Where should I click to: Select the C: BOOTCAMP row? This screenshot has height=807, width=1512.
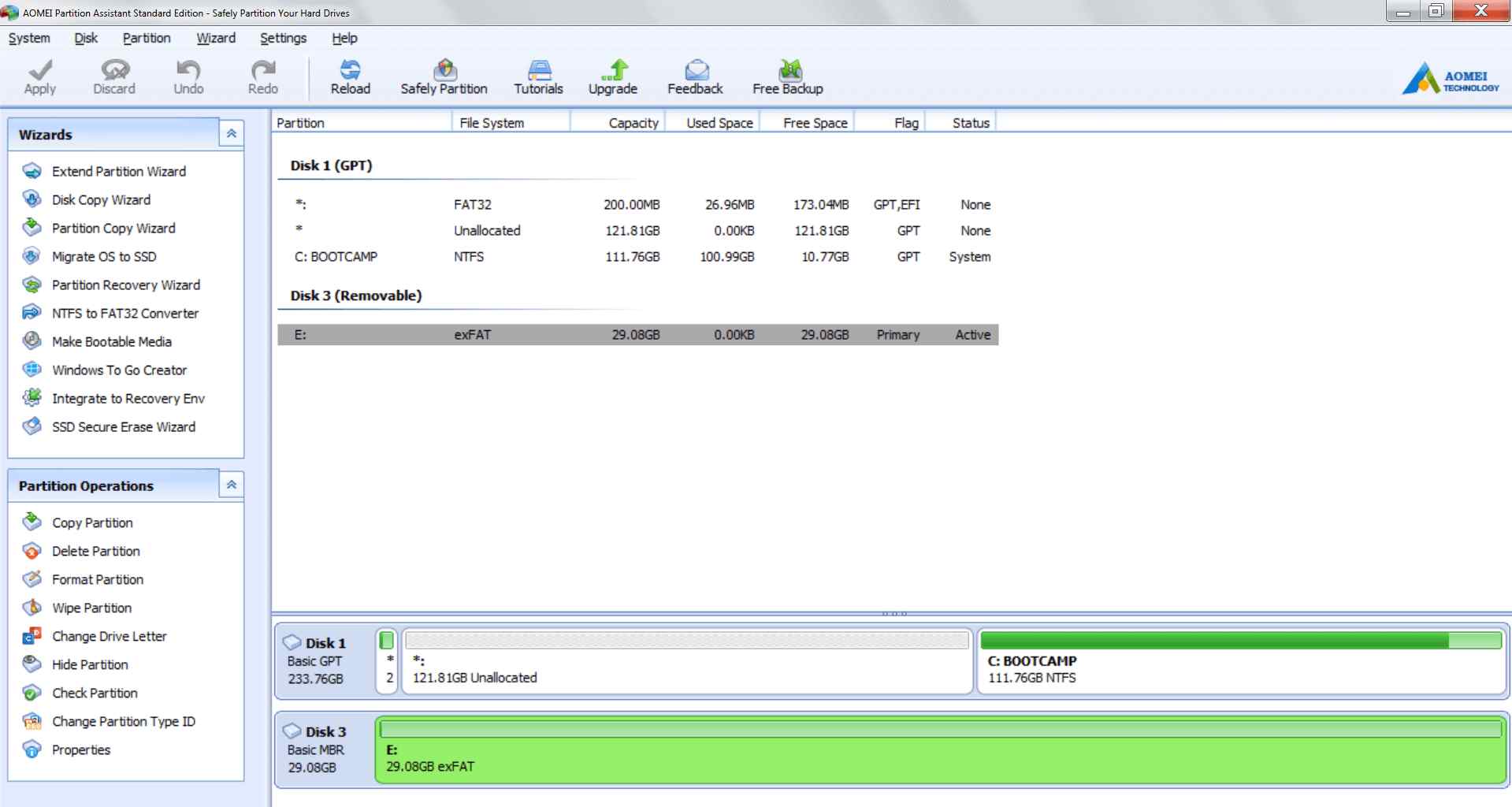tap(638, 256)
